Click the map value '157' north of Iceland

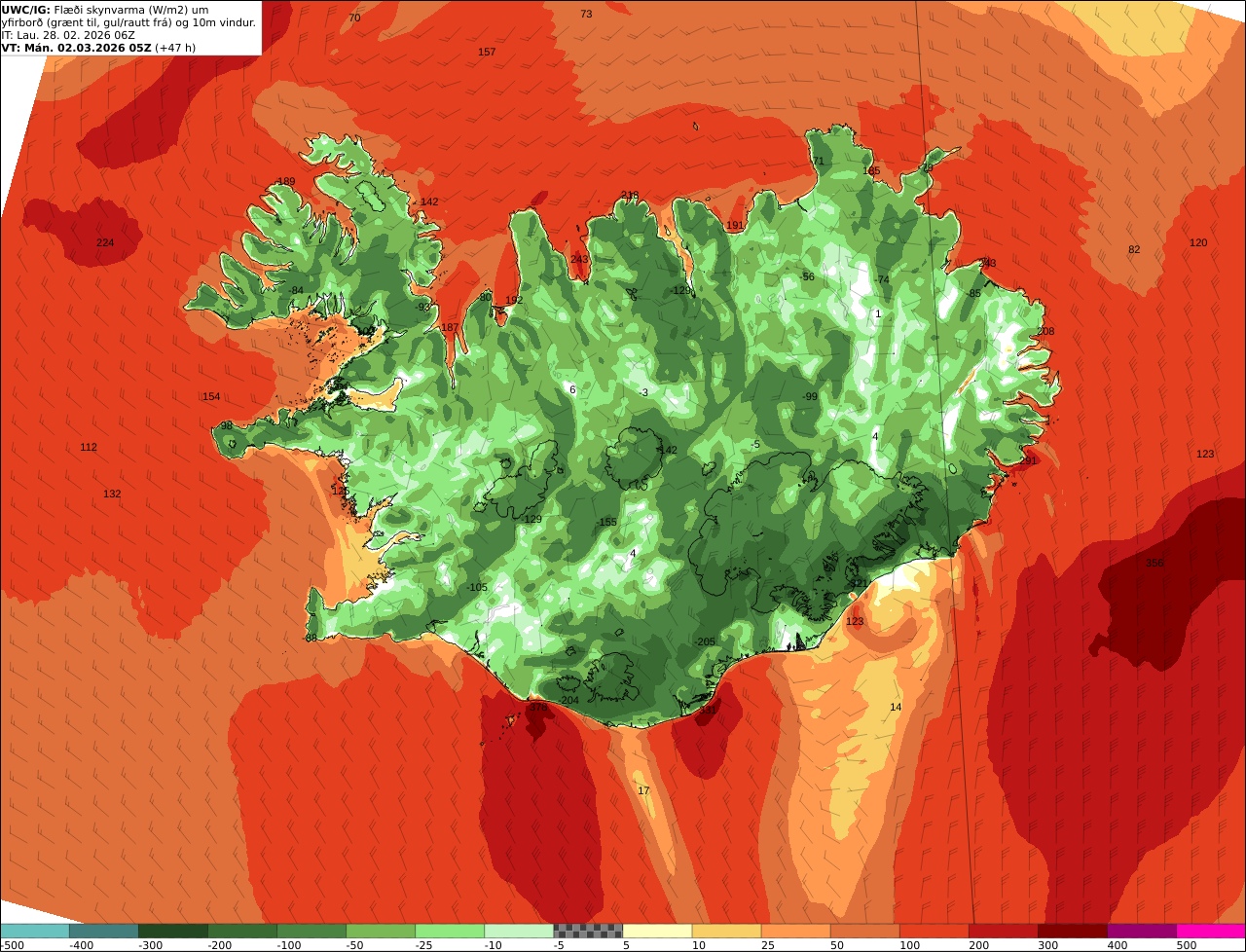(x=487, y=52)
